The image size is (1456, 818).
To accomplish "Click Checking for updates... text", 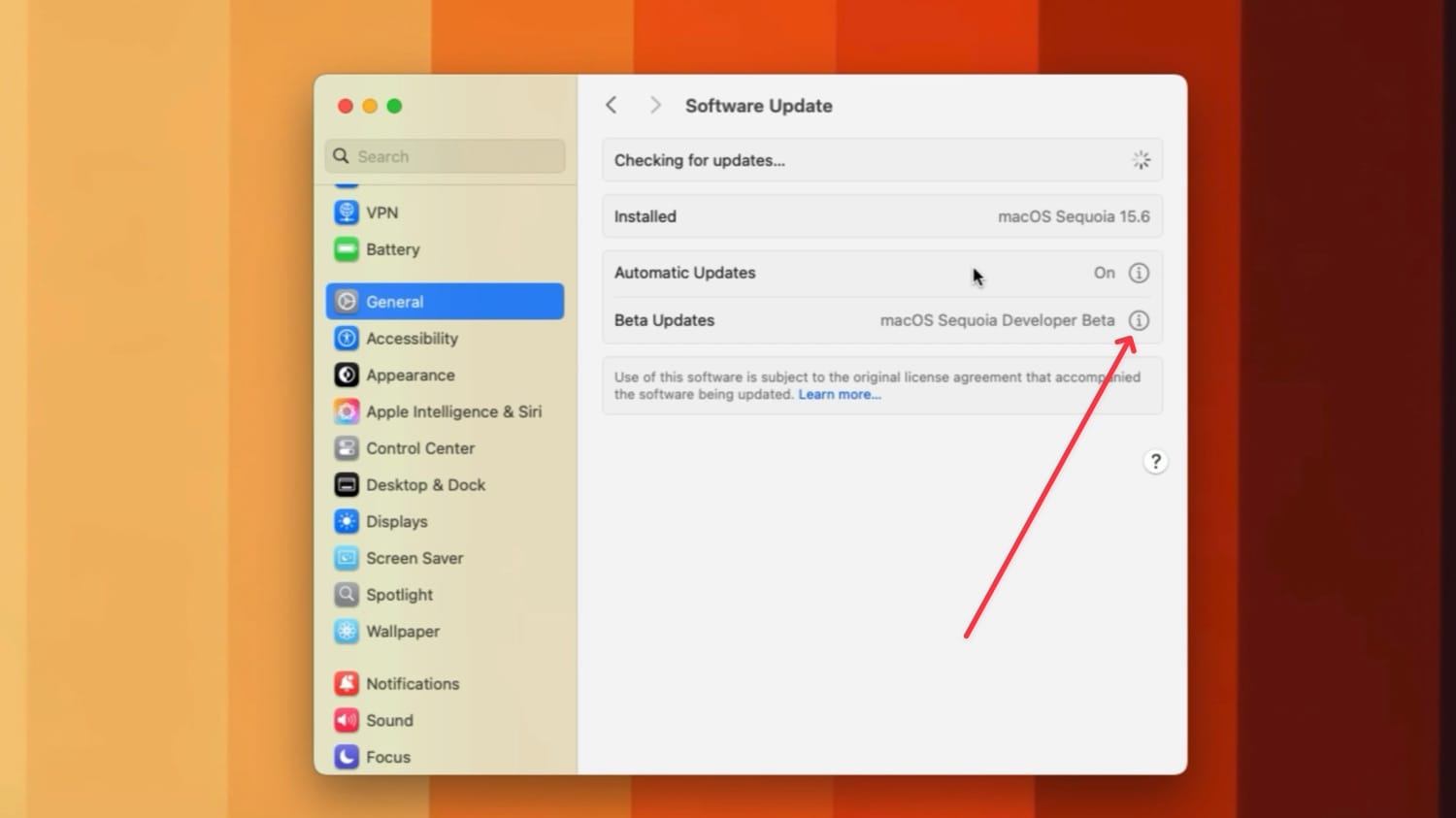I will click(x=700, y=160).
